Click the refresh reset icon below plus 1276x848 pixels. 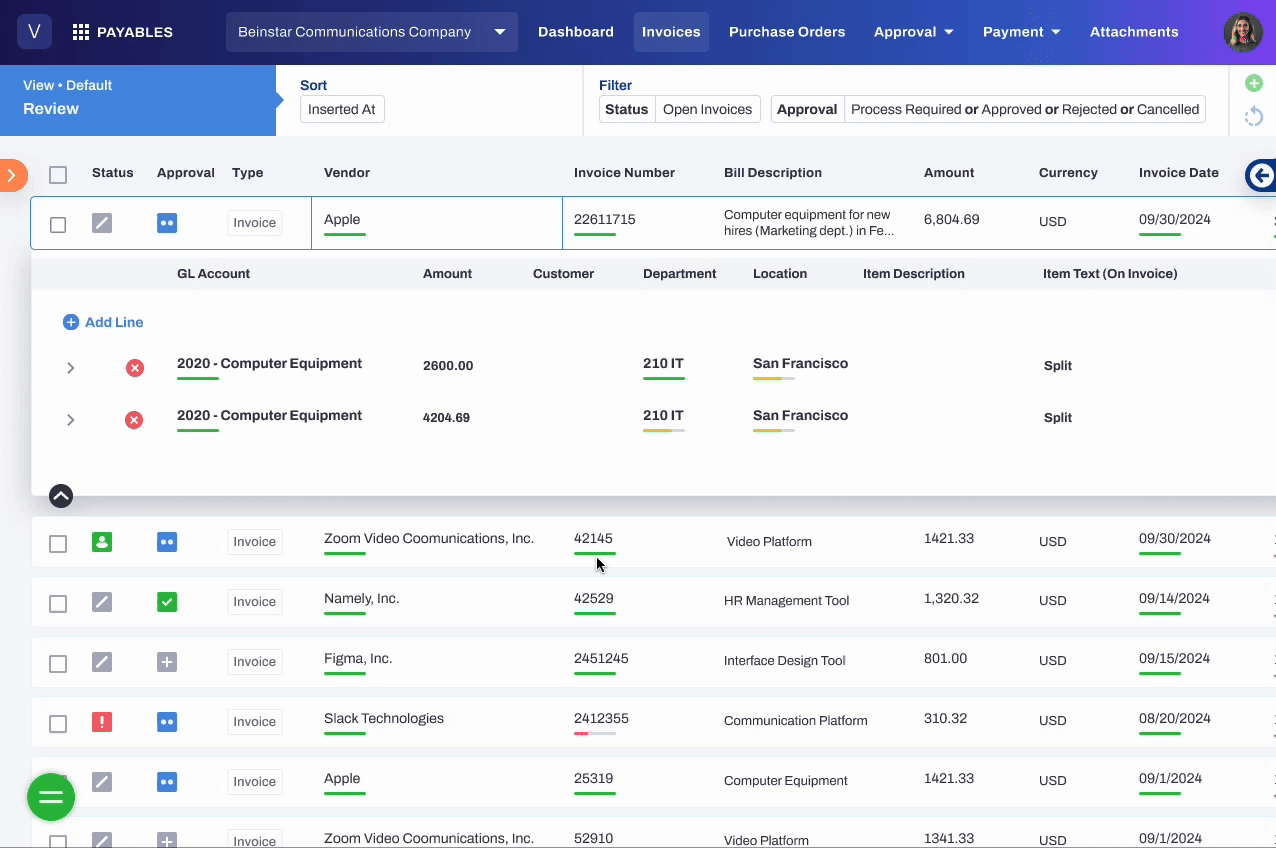[x=1253, y=117]
